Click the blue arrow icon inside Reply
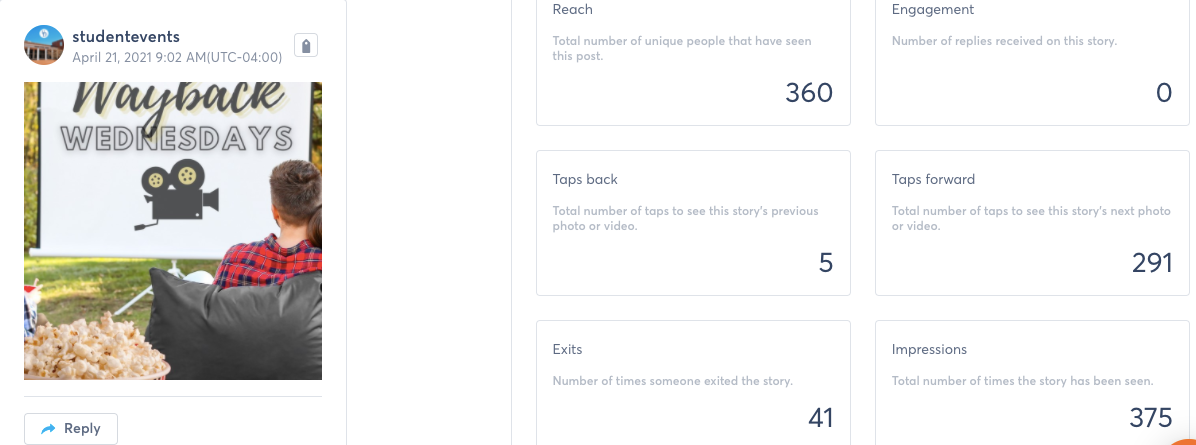Image resolution: width=1196 pixels, height=445 pixels. [x=48, y=429]
